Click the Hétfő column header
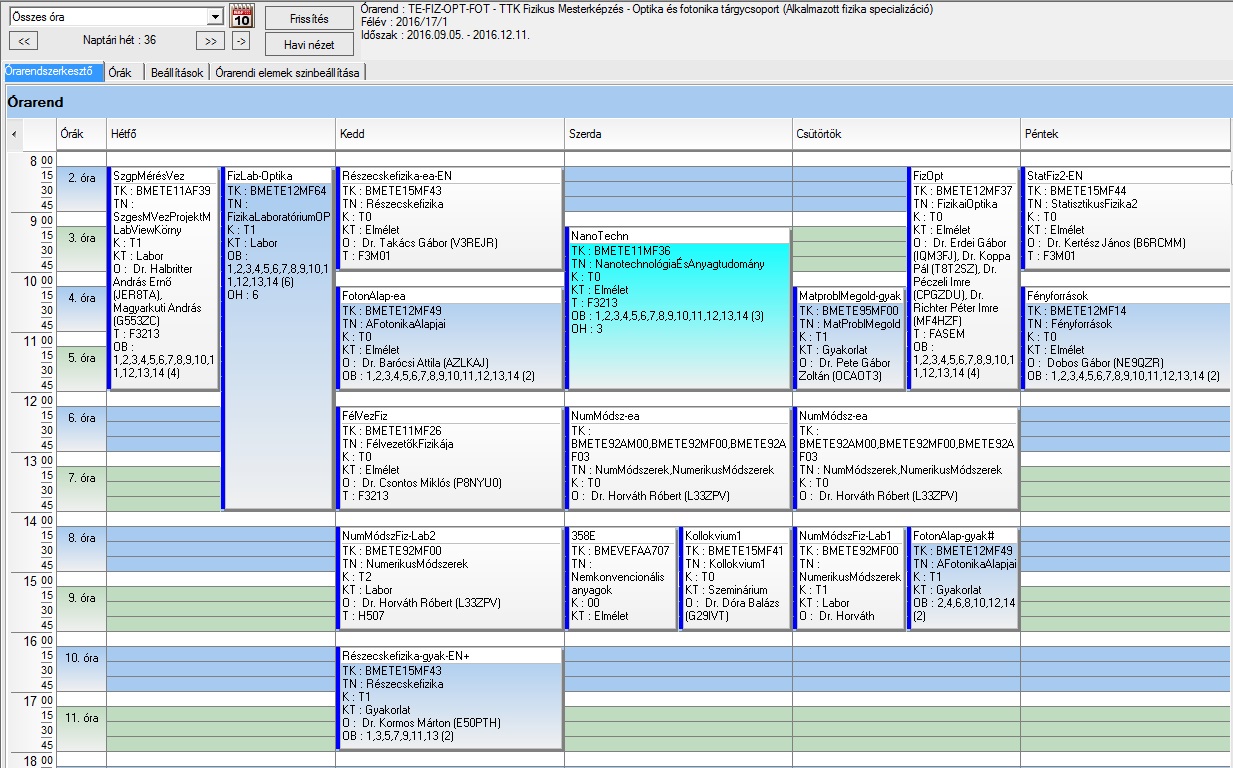The height and width of the screenshot is (768, 1233). pos(221,134)
